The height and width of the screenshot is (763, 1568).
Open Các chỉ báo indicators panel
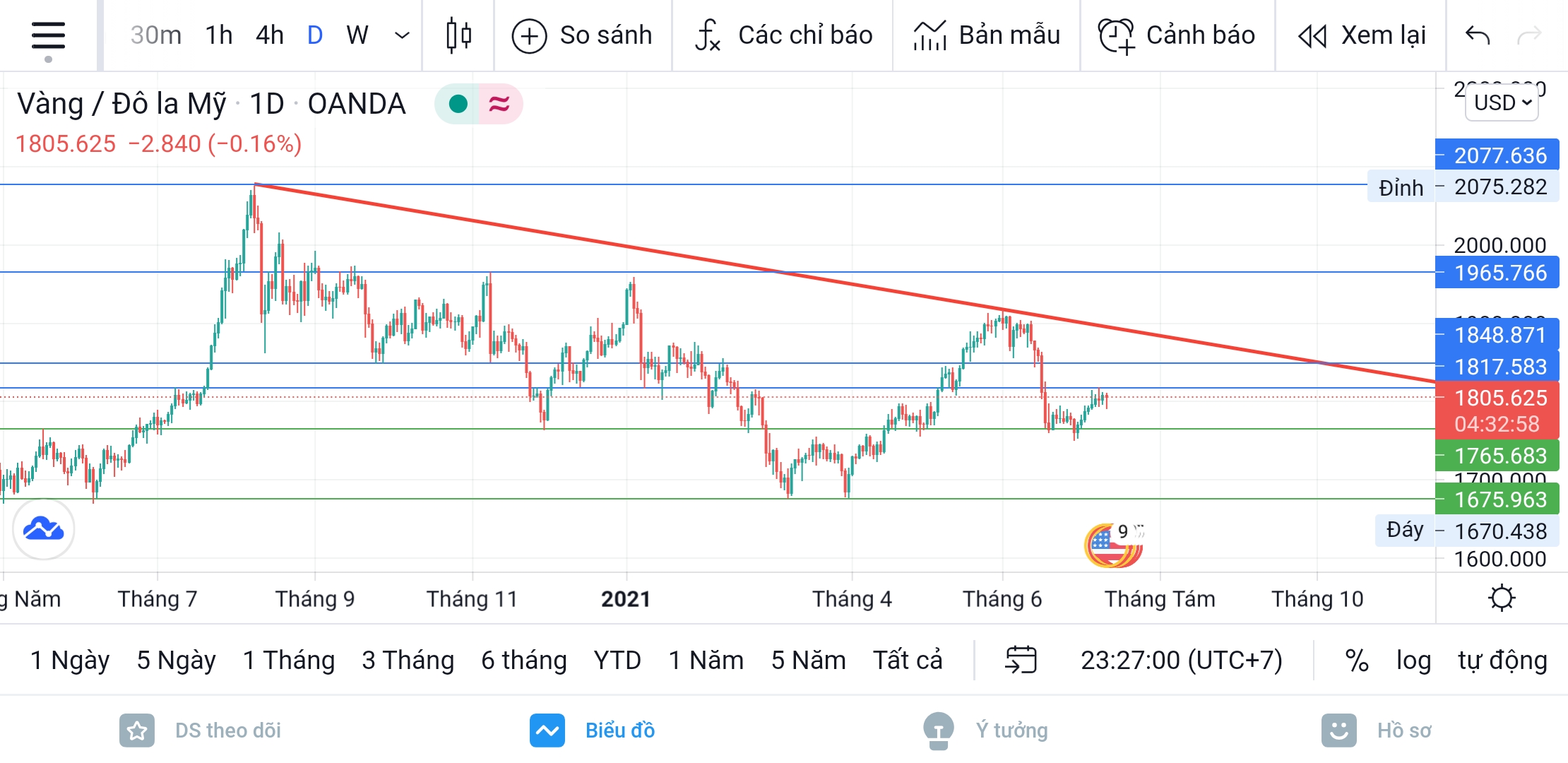tap(783, 35)
